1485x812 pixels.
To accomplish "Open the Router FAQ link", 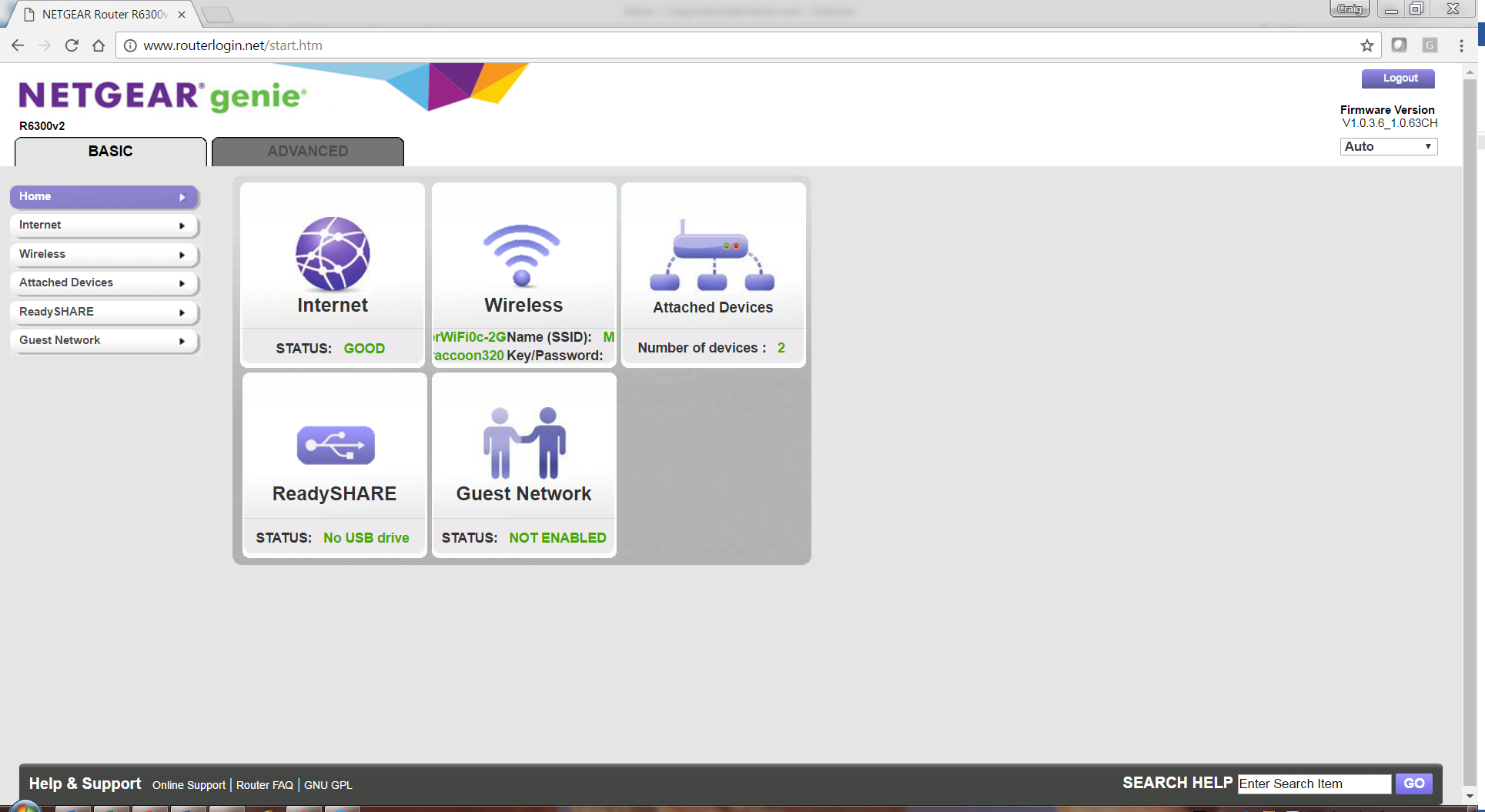I will click(x=265, y=785).
